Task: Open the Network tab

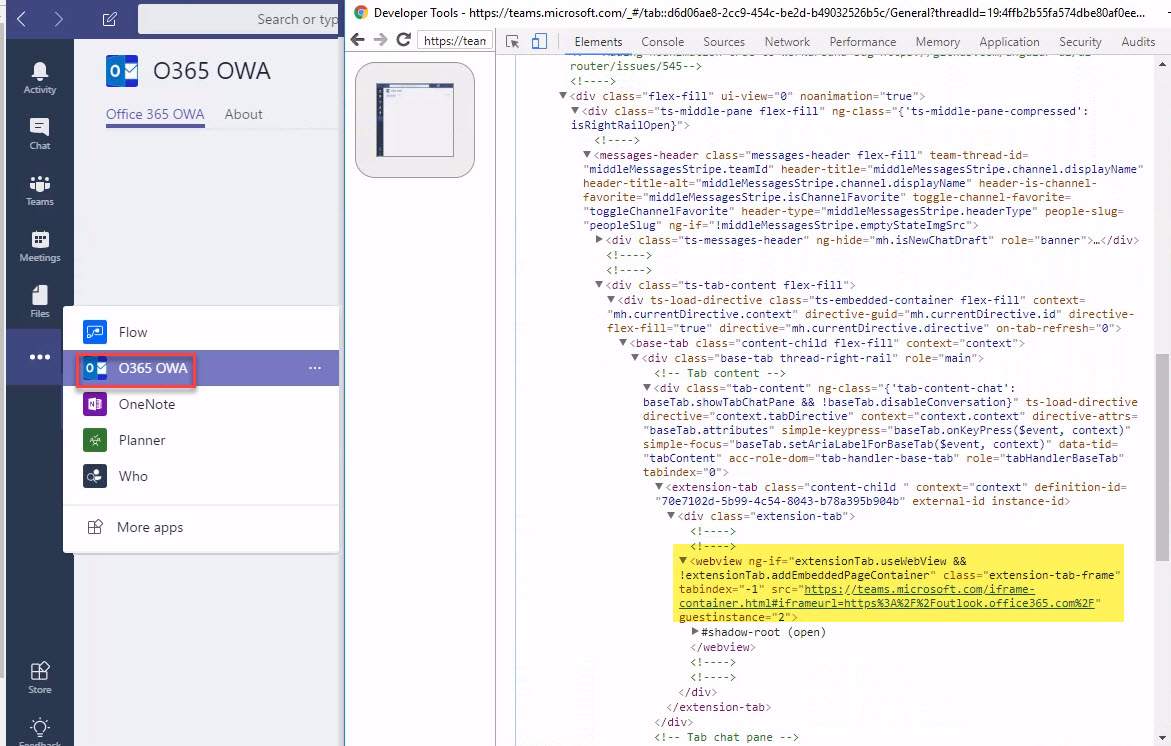Action: 787,42
